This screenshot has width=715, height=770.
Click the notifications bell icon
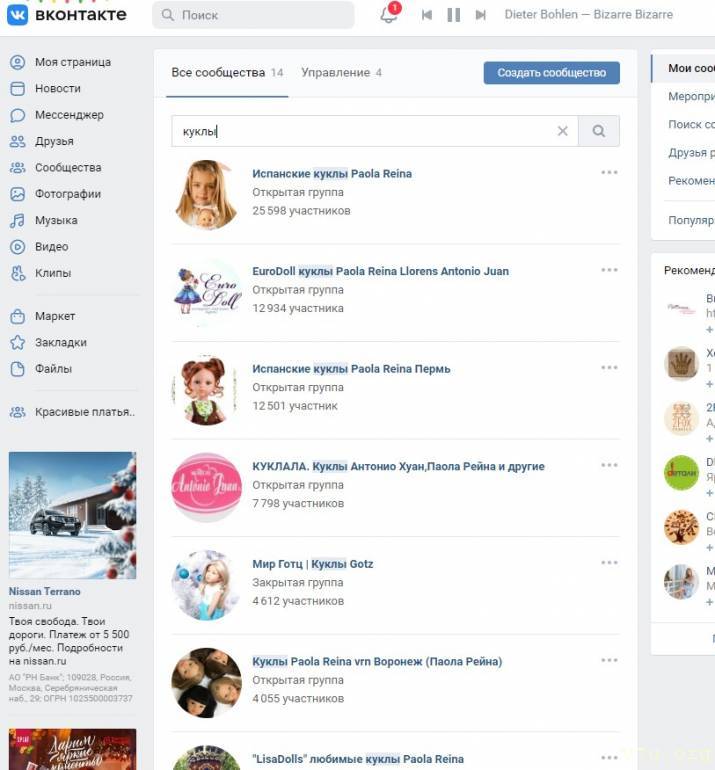pos(389,15)
